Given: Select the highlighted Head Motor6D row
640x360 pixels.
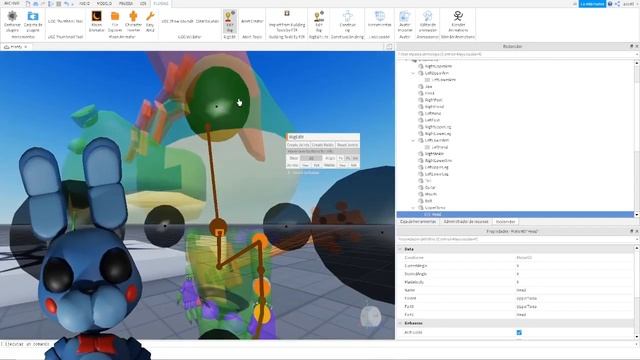Looking at the screenshot, I should (x=515, y=214).
